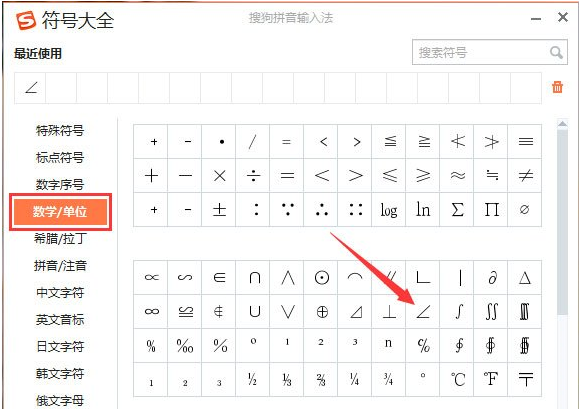Minimize the 符号大全 window
The width and height of the screenshot is (579, 409).
point(536,18)
